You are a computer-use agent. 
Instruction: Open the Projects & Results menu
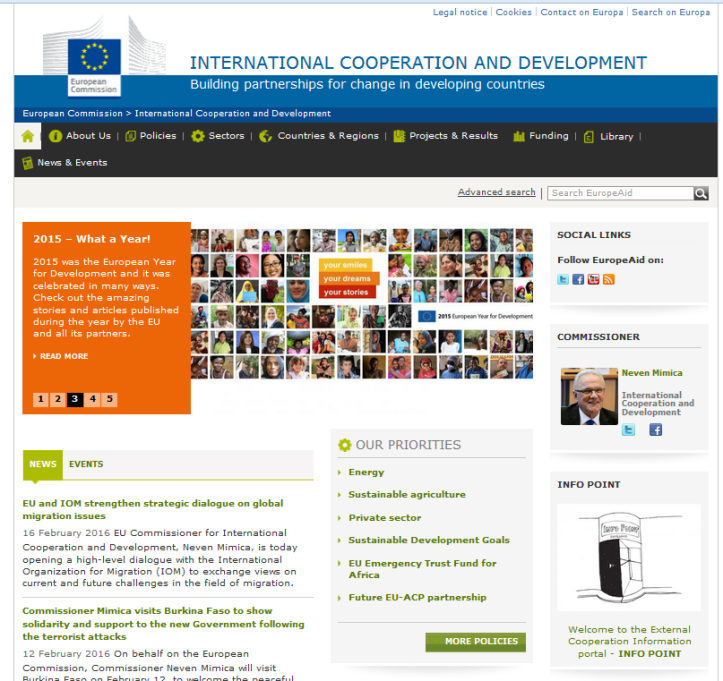[x=452, y=136]
